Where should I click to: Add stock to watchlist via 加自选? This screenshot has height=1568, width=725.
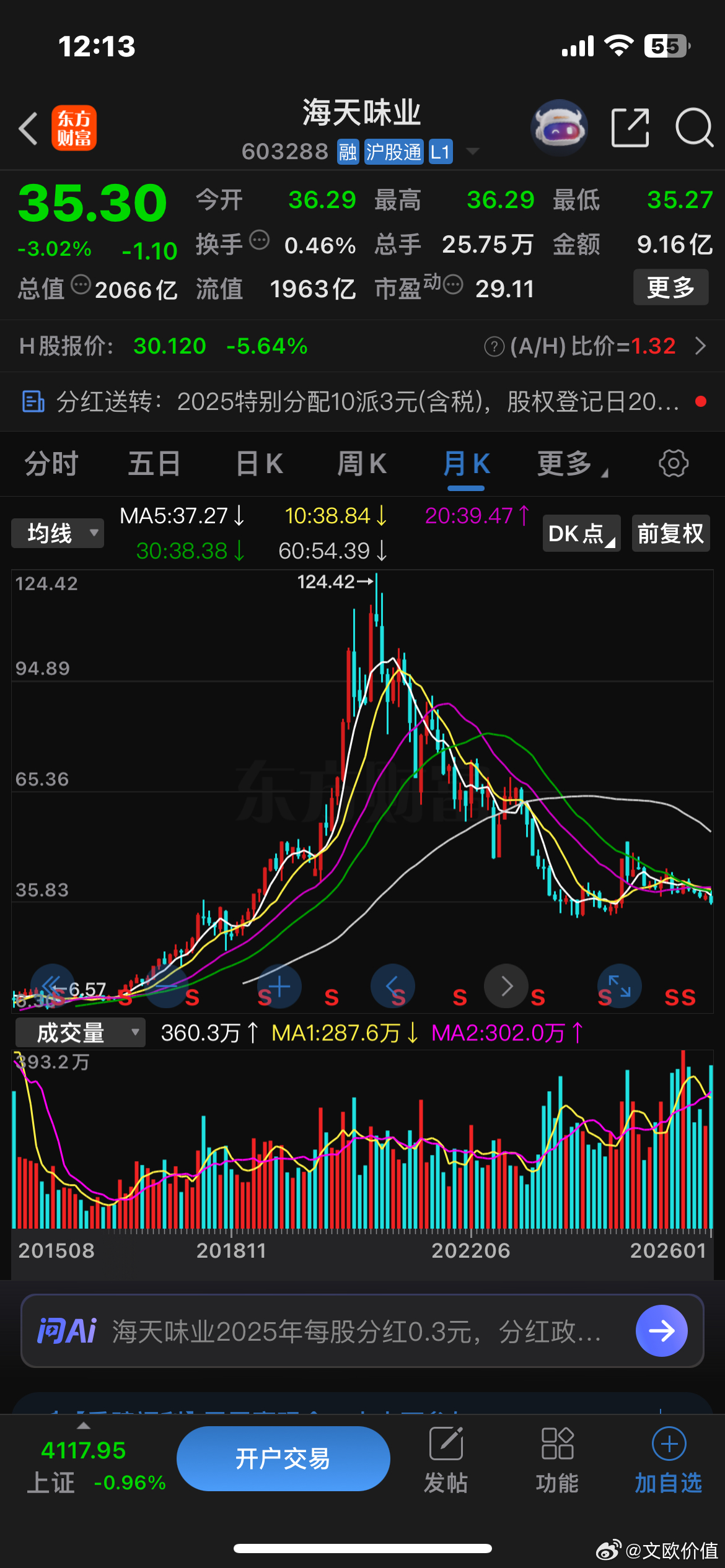pyautogui.click(x=669, y=1459)
